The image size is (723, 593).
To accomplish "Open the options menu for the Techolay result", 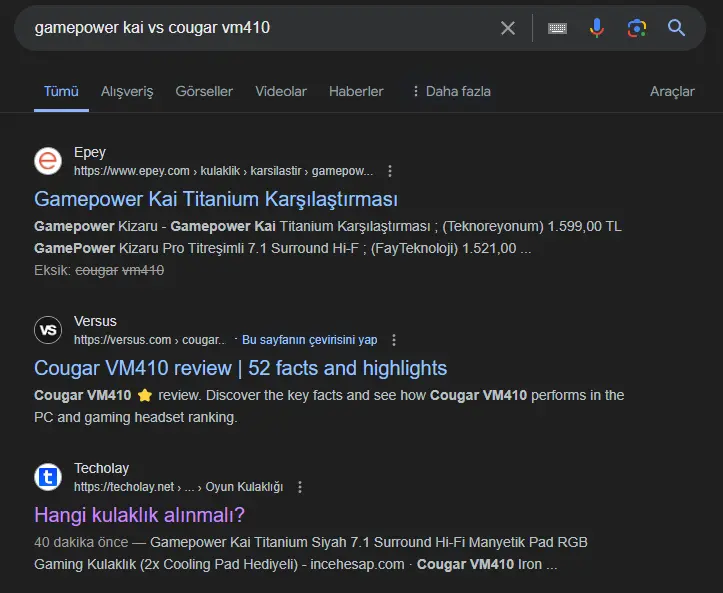I will pyautogui.click(x=300, y=487).
